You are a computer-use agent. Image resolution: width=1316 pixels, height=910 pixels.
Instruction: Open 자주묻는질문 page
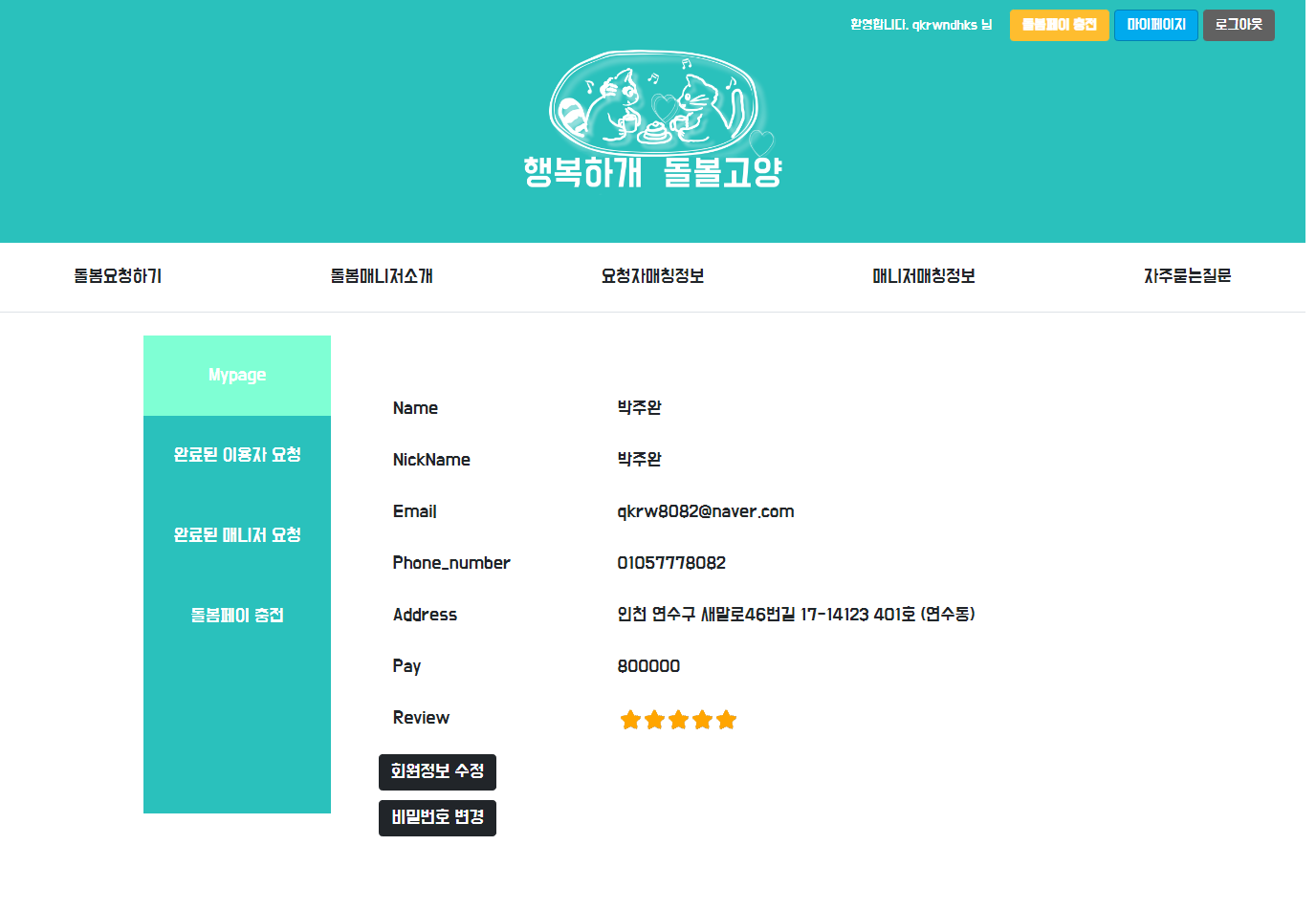coord(1188,276)
